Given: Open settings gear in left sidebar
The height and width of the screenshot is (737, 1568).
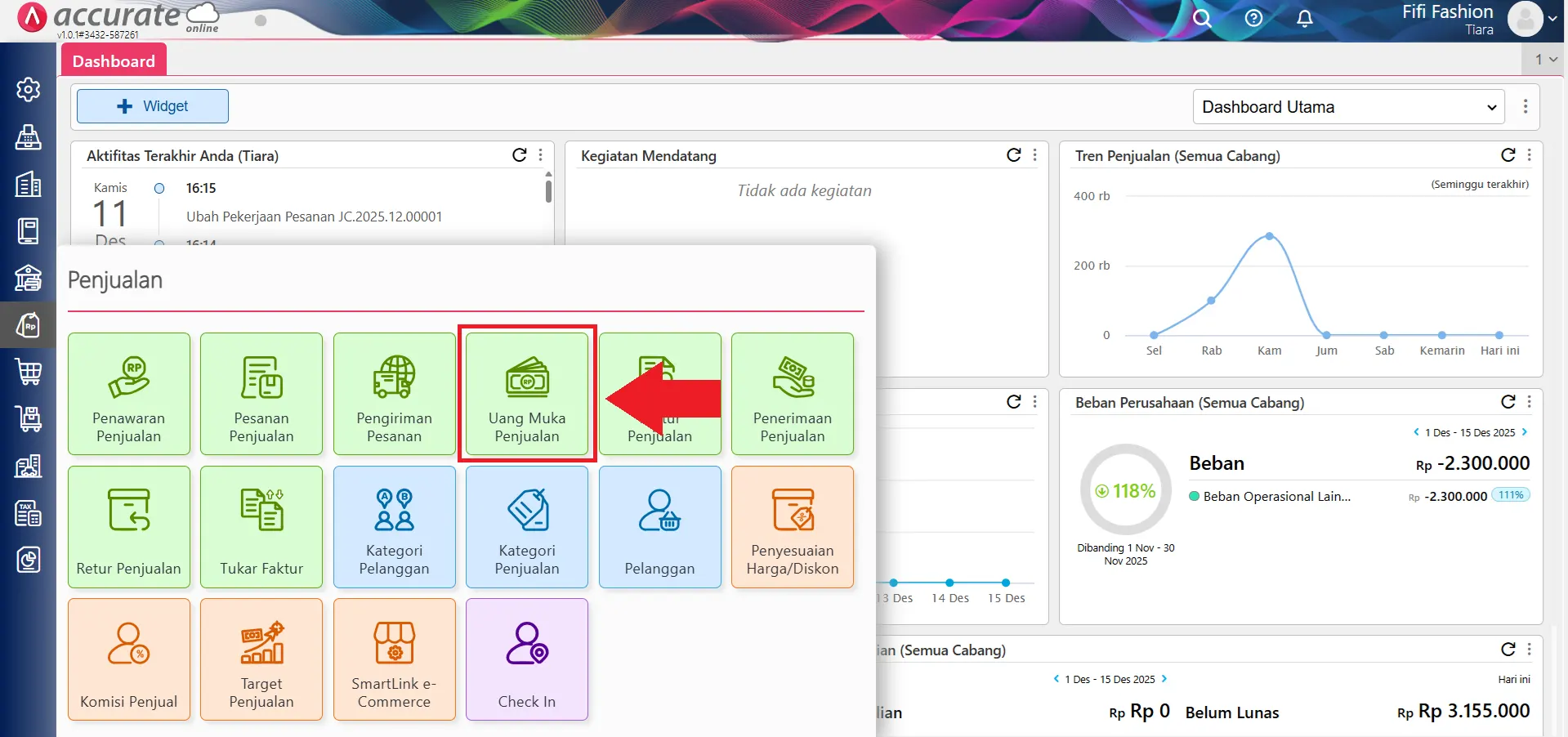Looking at the screenshot, I should click(x=29, y=89).
